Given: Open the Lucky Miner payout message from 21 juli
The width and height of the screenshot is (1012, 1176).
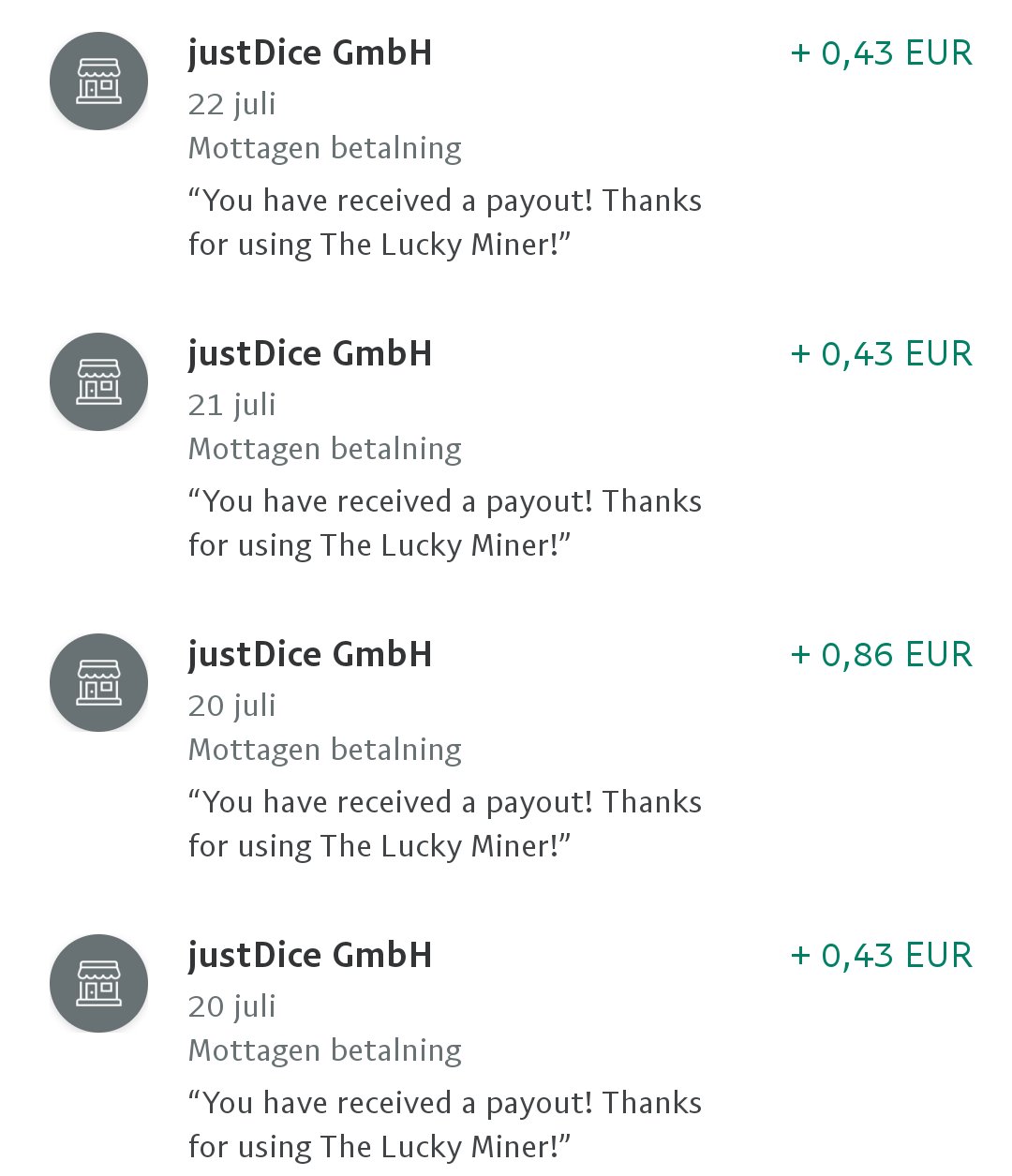Looking at the screenshot, I should tap(444, 524).
